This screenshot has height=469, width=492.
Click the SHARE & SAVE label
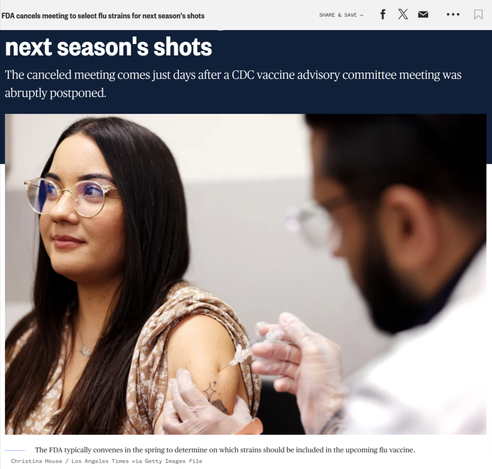pos(338,15)
